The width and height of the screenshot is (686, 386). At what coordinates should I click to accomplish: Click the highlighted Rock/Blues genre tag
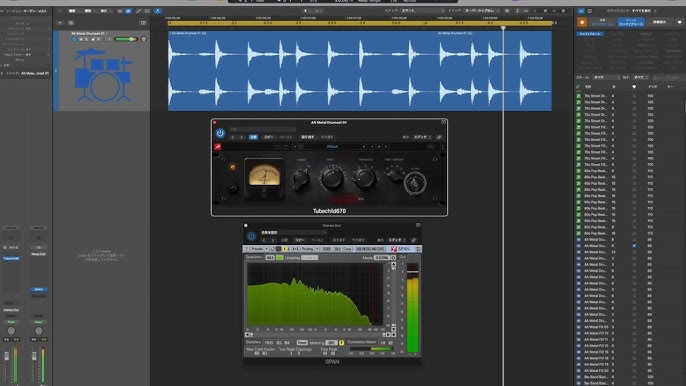589,34
